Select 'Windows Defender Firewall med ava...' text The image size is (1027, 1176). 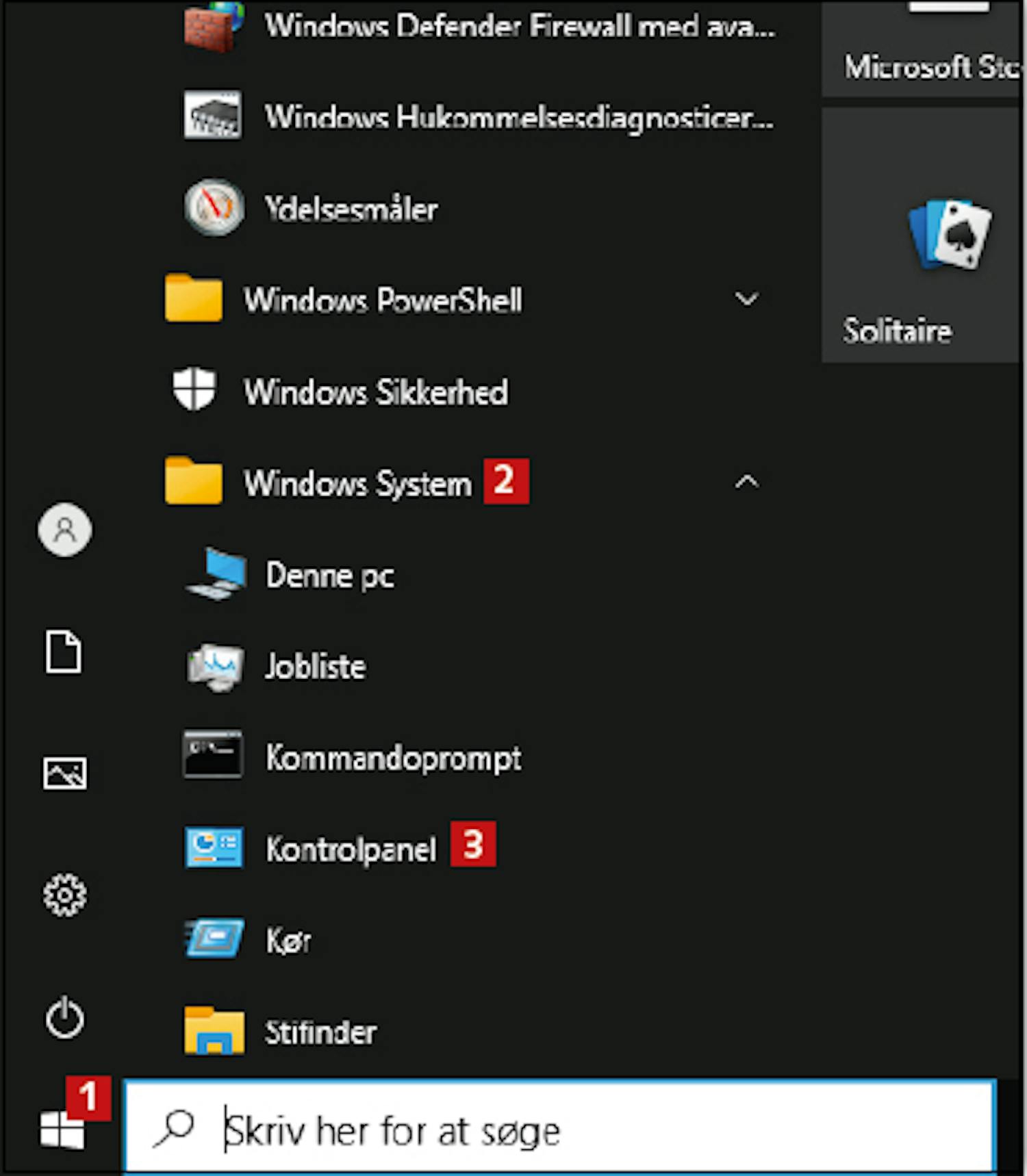[520, 27]
